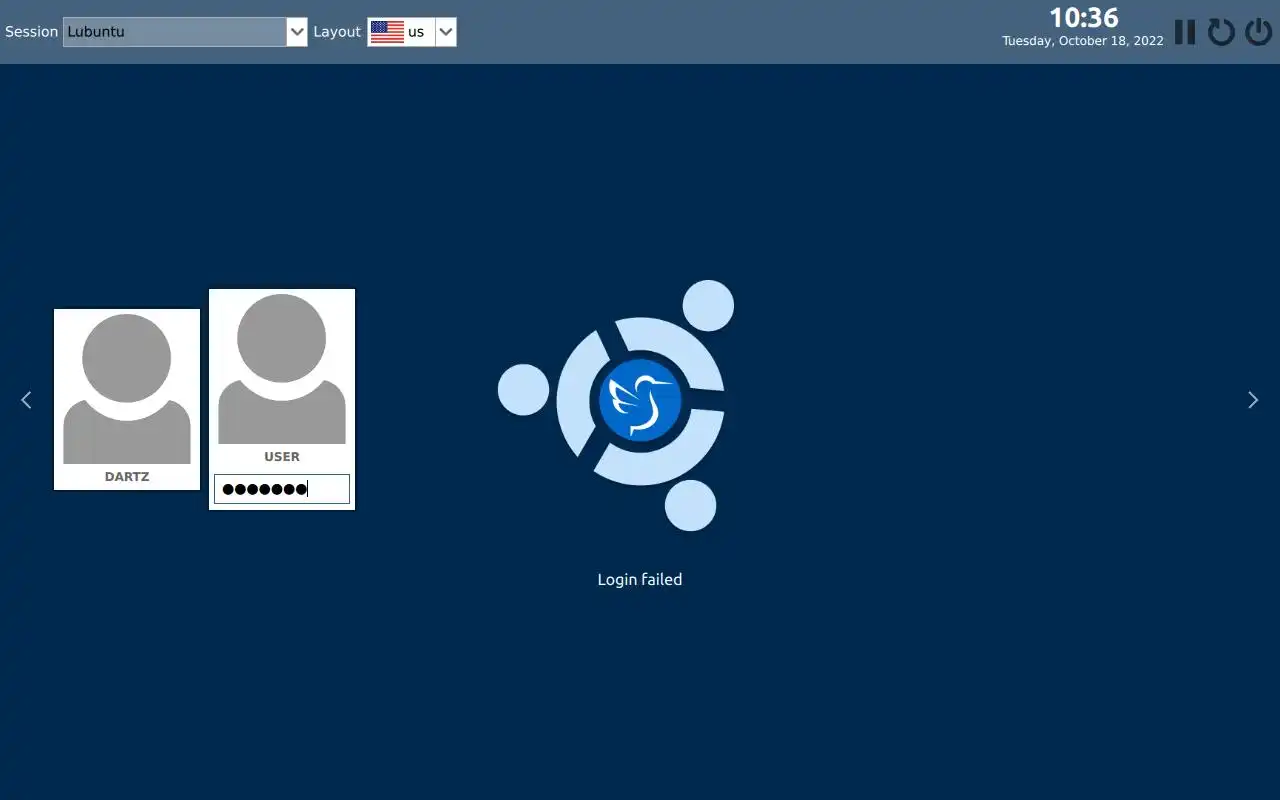
Task: Click the 10:36 clock
Action: click(x=1083, y=18)
